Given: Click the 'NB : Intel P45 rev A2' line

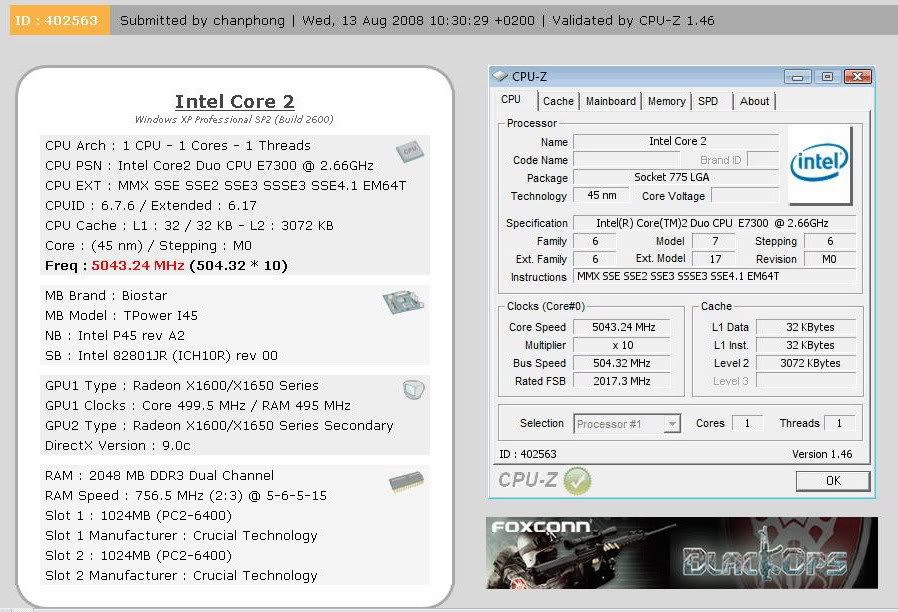Looking at the screenshot, I should click(x=115, y=335).
